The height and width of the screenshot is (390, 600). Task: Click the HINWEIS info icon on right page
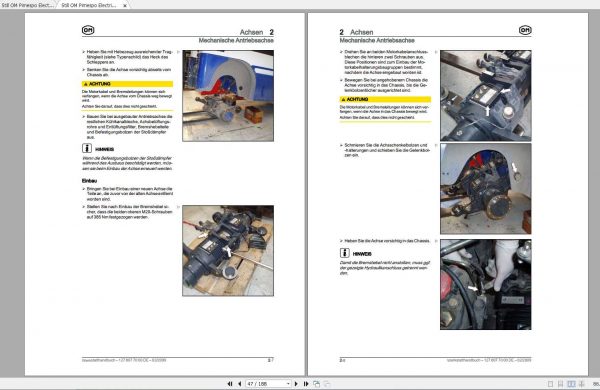(344, 253)
